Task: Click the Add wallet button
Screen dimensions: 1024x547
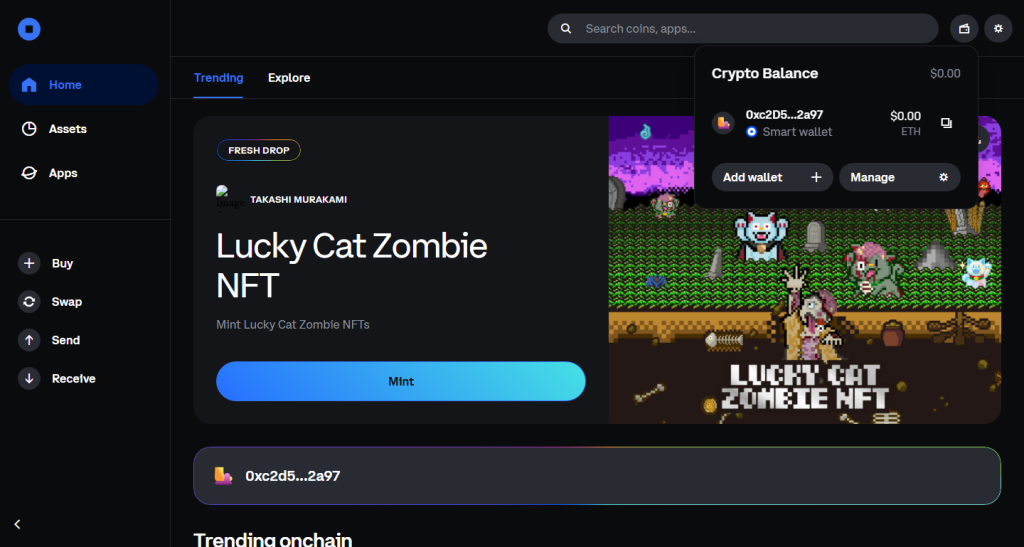Action: point(772,178)
